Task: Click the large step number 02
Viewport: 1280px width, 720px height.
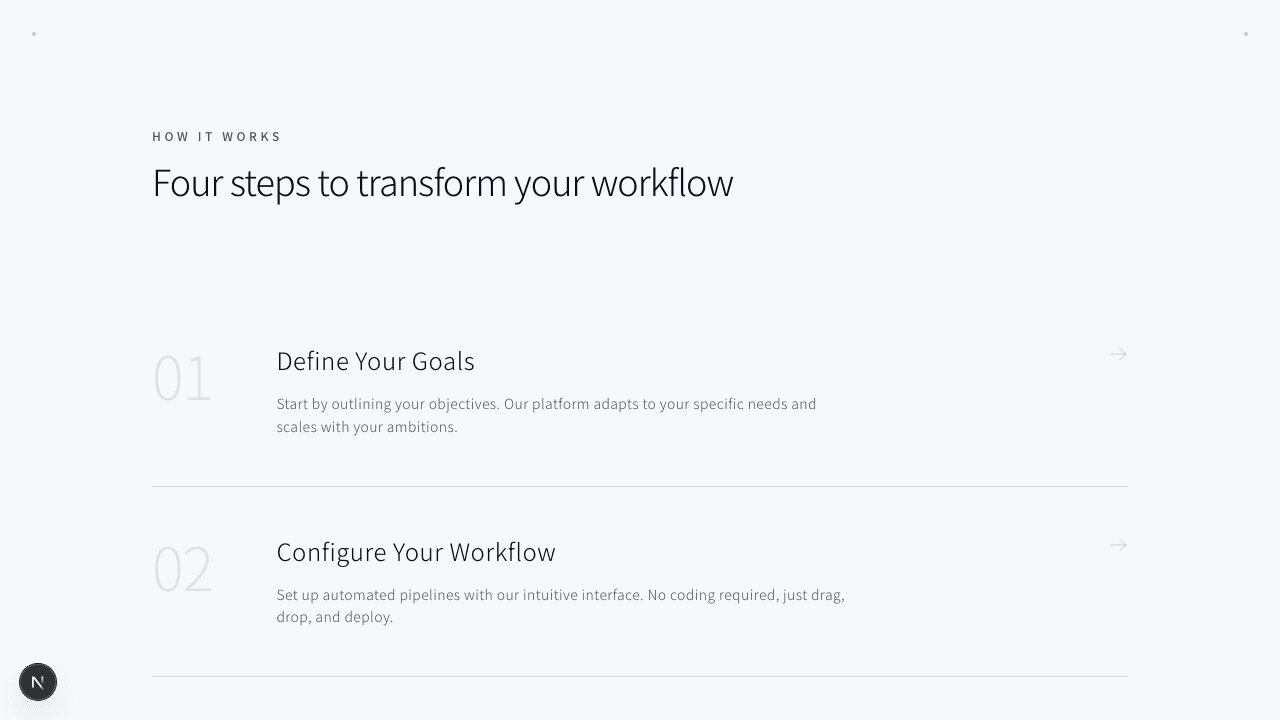Action: pyautogui.click(x=182, y=570)
